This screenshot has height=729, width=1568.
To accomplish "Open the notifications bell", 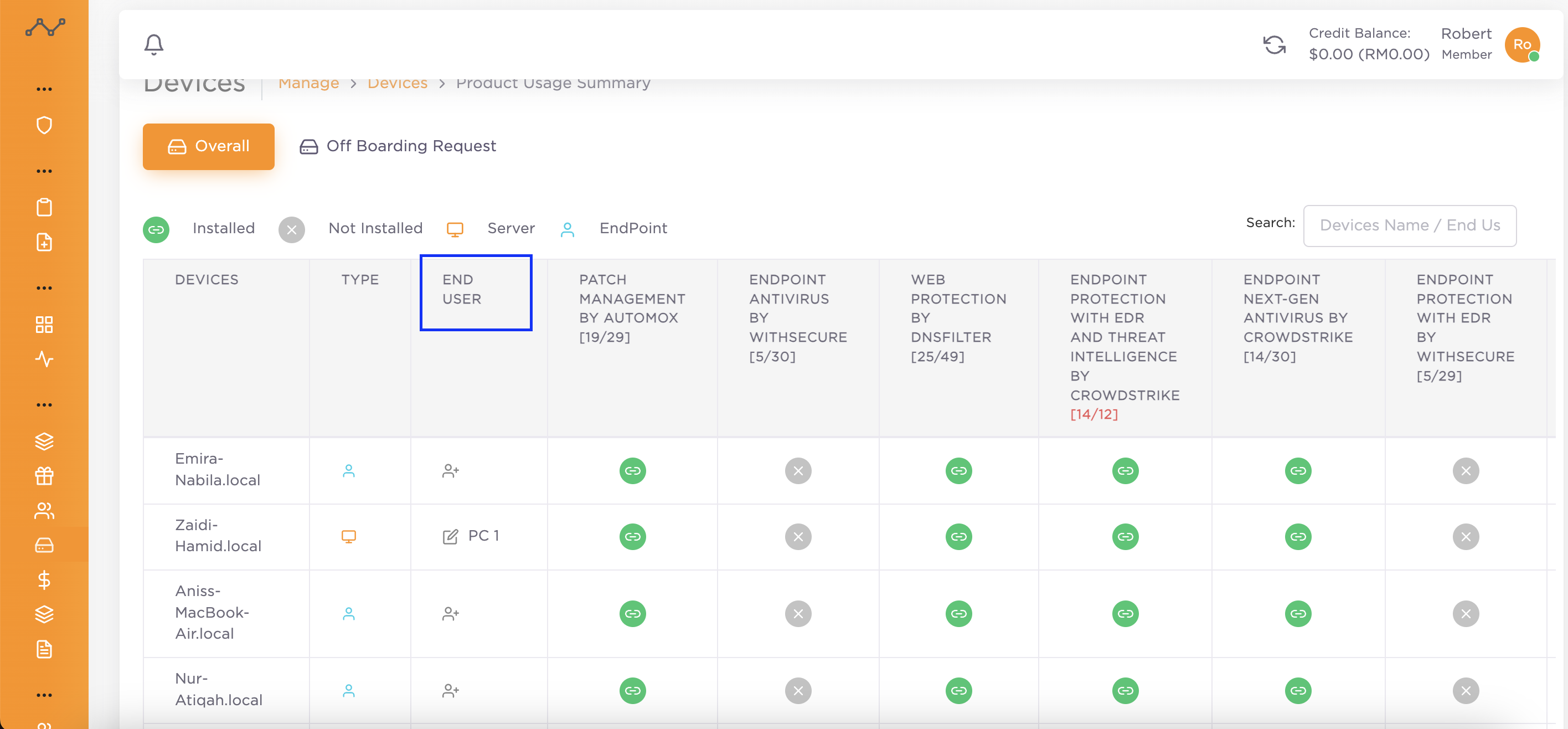I will coord(153,44).
